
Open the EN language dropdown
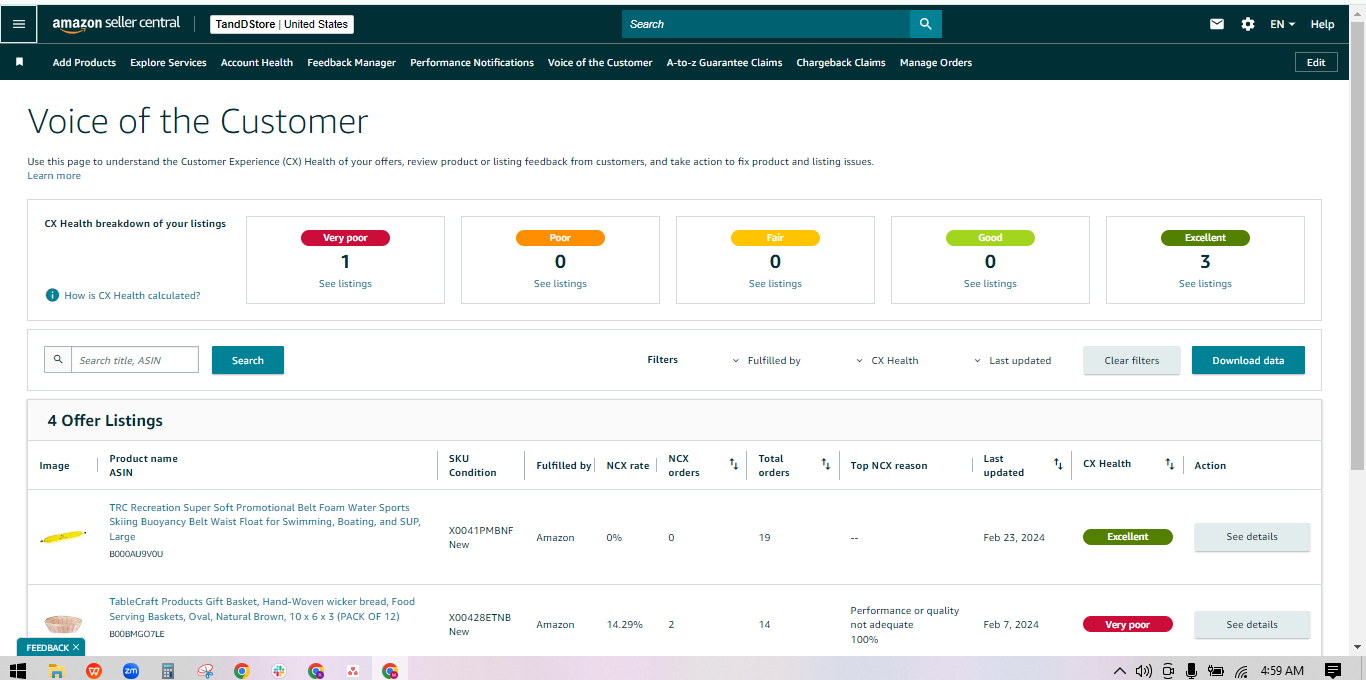(1282, 24)
